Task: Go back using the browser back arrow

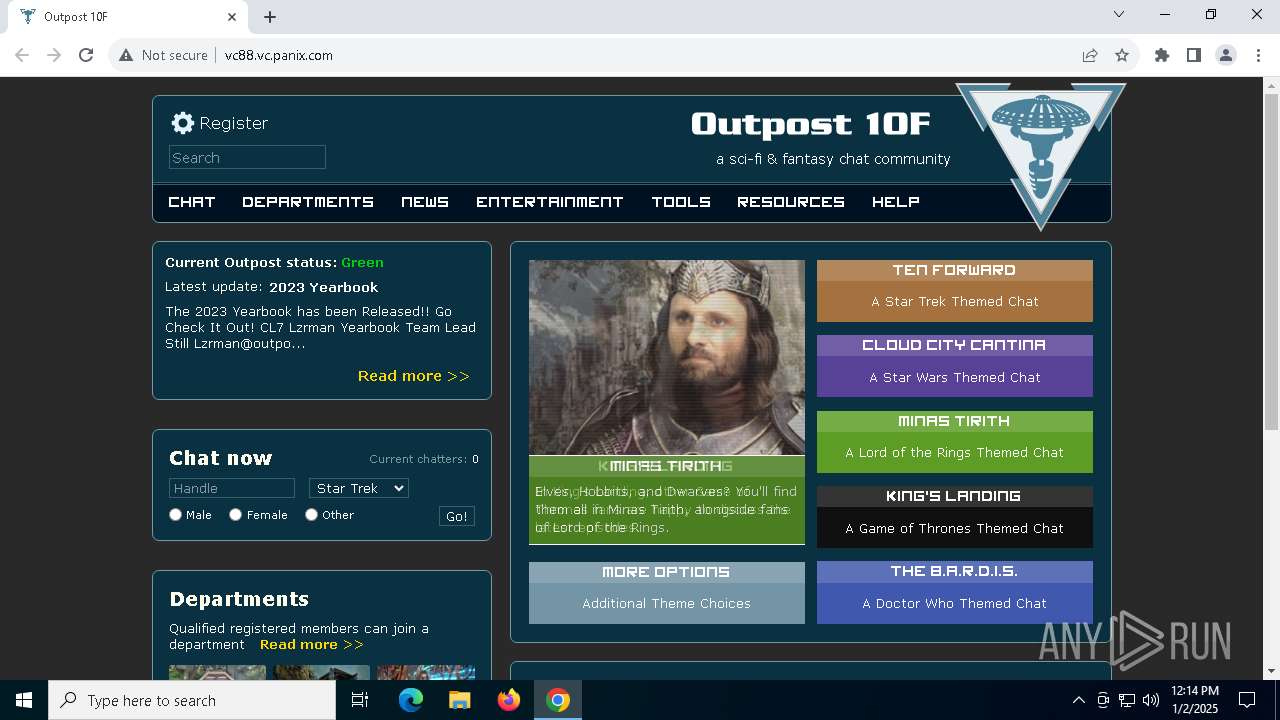Action: [x=22, y=55]
